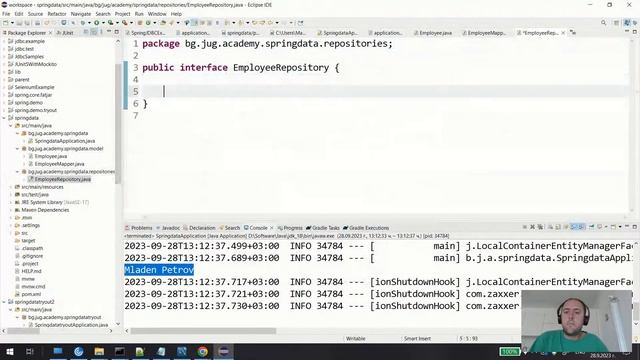Open the Run button dropdown arrow
640x360 pixels.
[x=103, y=23]
